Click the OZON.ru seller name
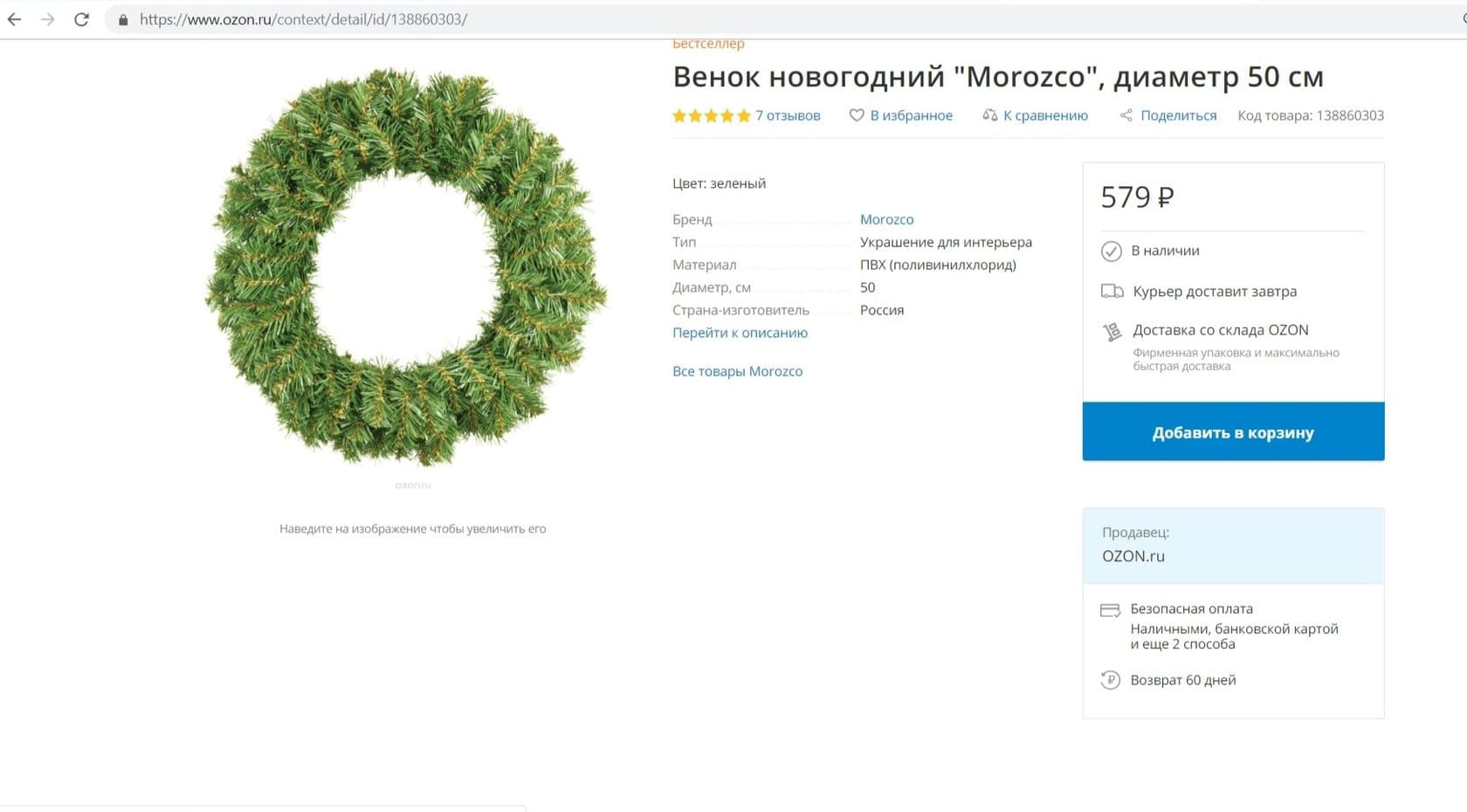Image resolution: width=1467 pixels, height=812 pixels. tap(1133, 556)
